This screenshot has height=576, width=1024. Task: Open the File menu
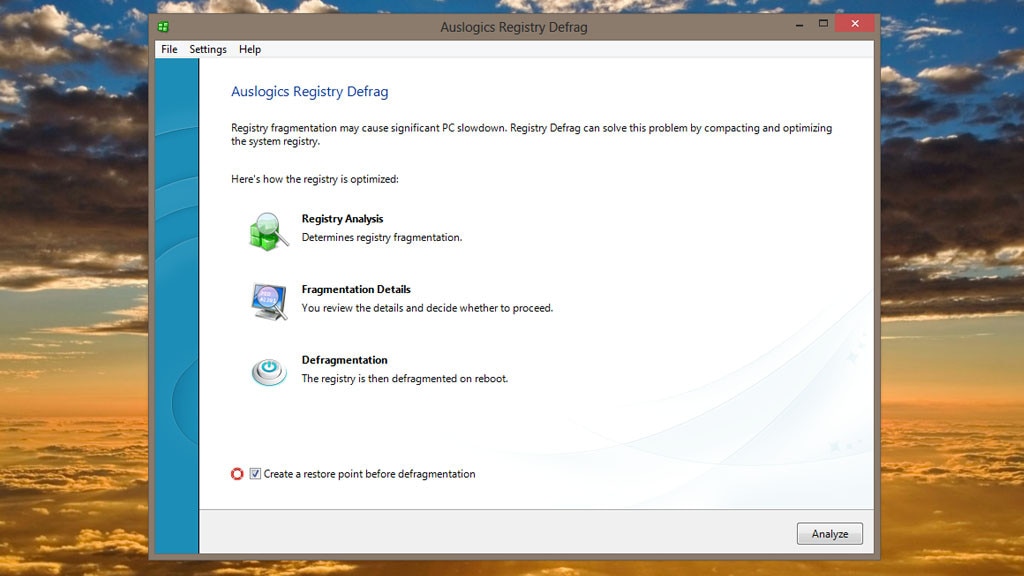click(169, 50)
